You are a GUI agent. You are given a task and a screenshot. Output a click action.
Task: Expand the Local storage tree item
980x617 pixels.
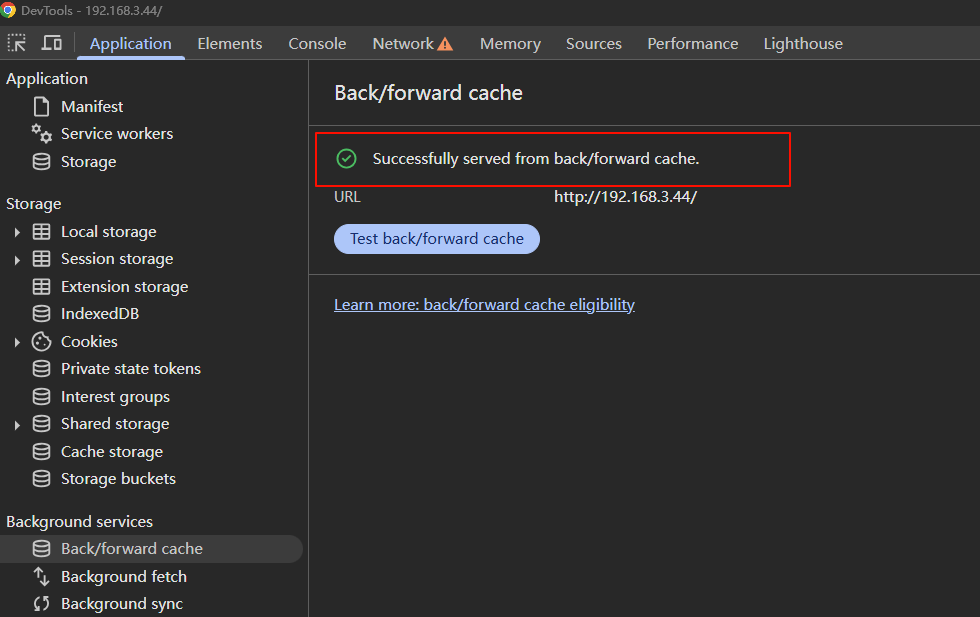click(x=17, y=232)
